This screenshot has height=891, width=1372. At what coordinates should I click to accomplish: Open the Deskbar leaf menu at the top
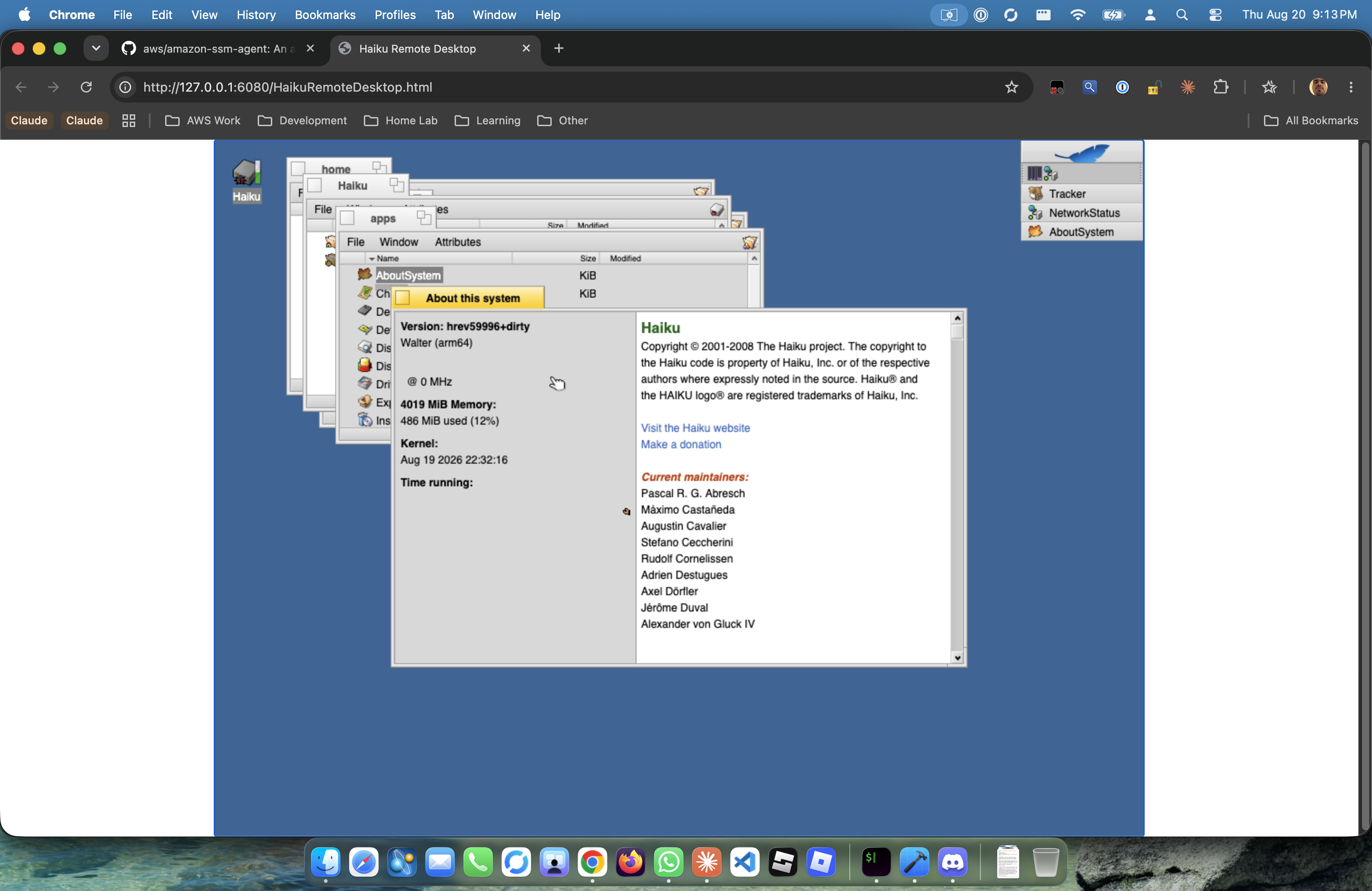(1082, 153)
